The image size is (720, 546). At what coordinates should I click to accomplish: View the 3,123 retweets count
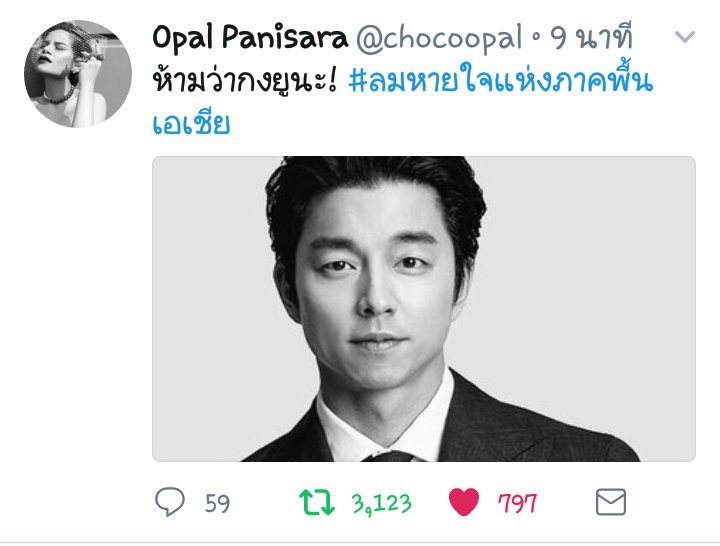382,503
